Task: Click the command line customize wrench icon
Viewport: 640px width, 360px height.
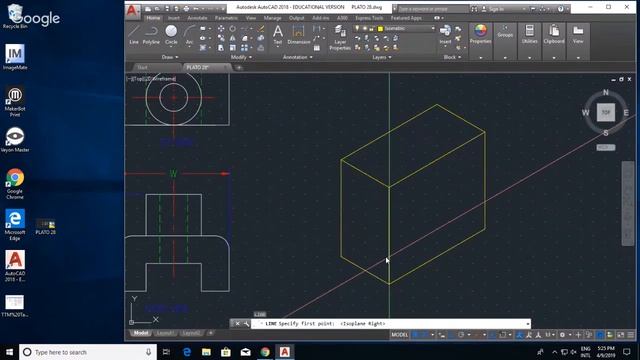Action: 246,324
